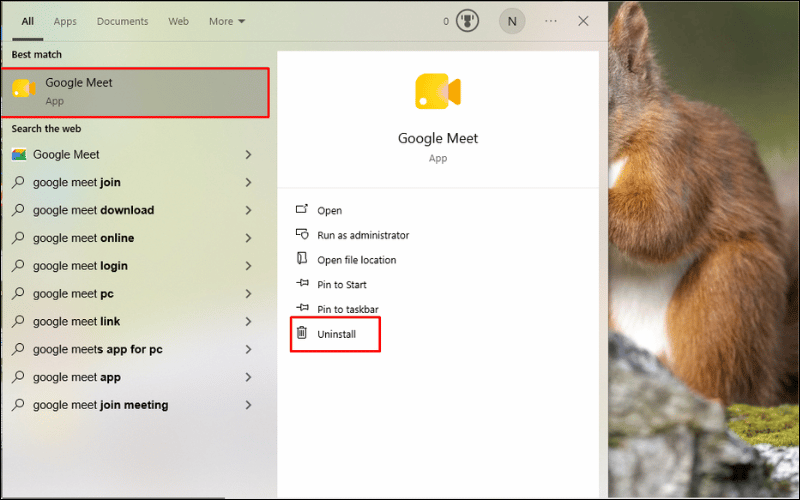Click the pin icon beside Pin to Start
The width and height of the screenshot is (800, 500).
coord(302,283)
